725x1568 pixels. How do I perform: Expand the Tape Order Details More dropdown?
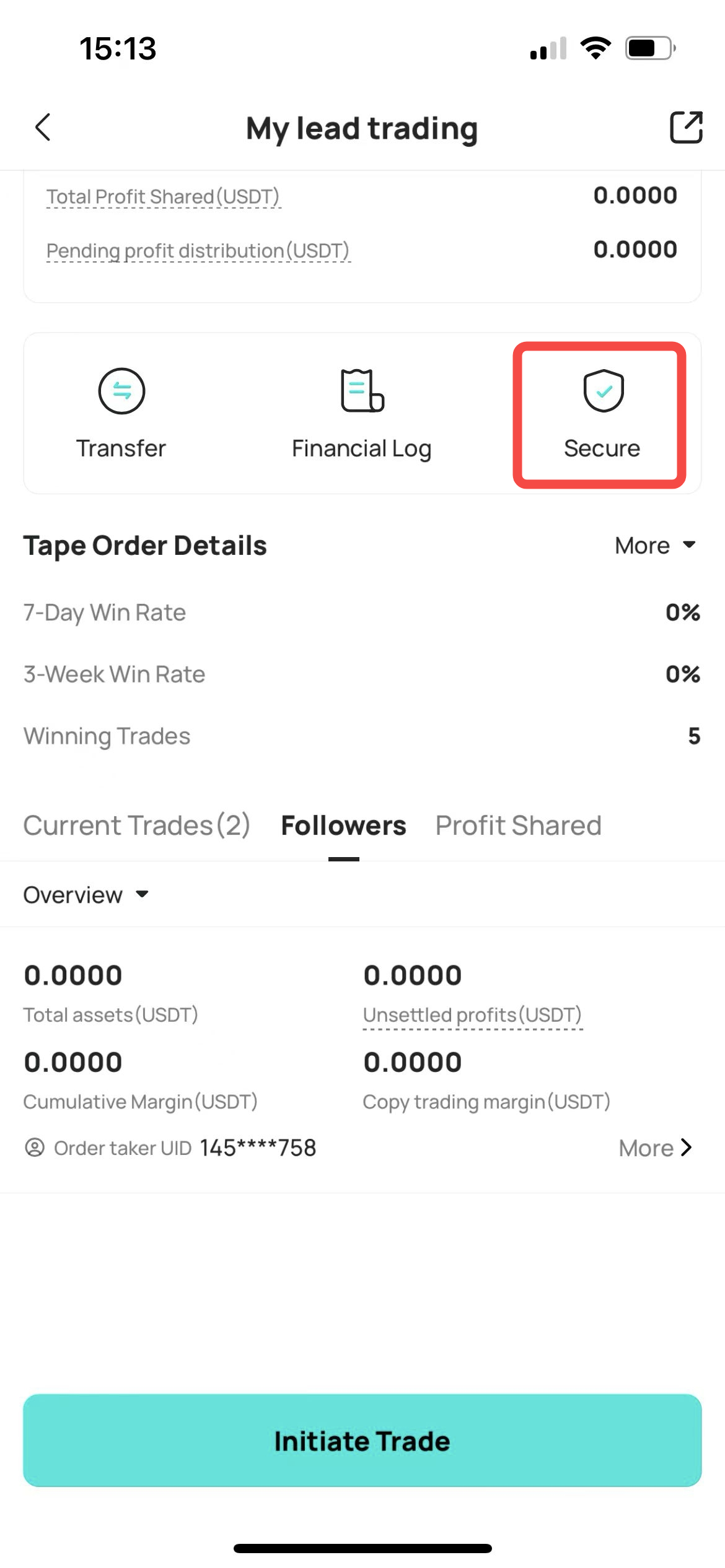coord(656,546)
